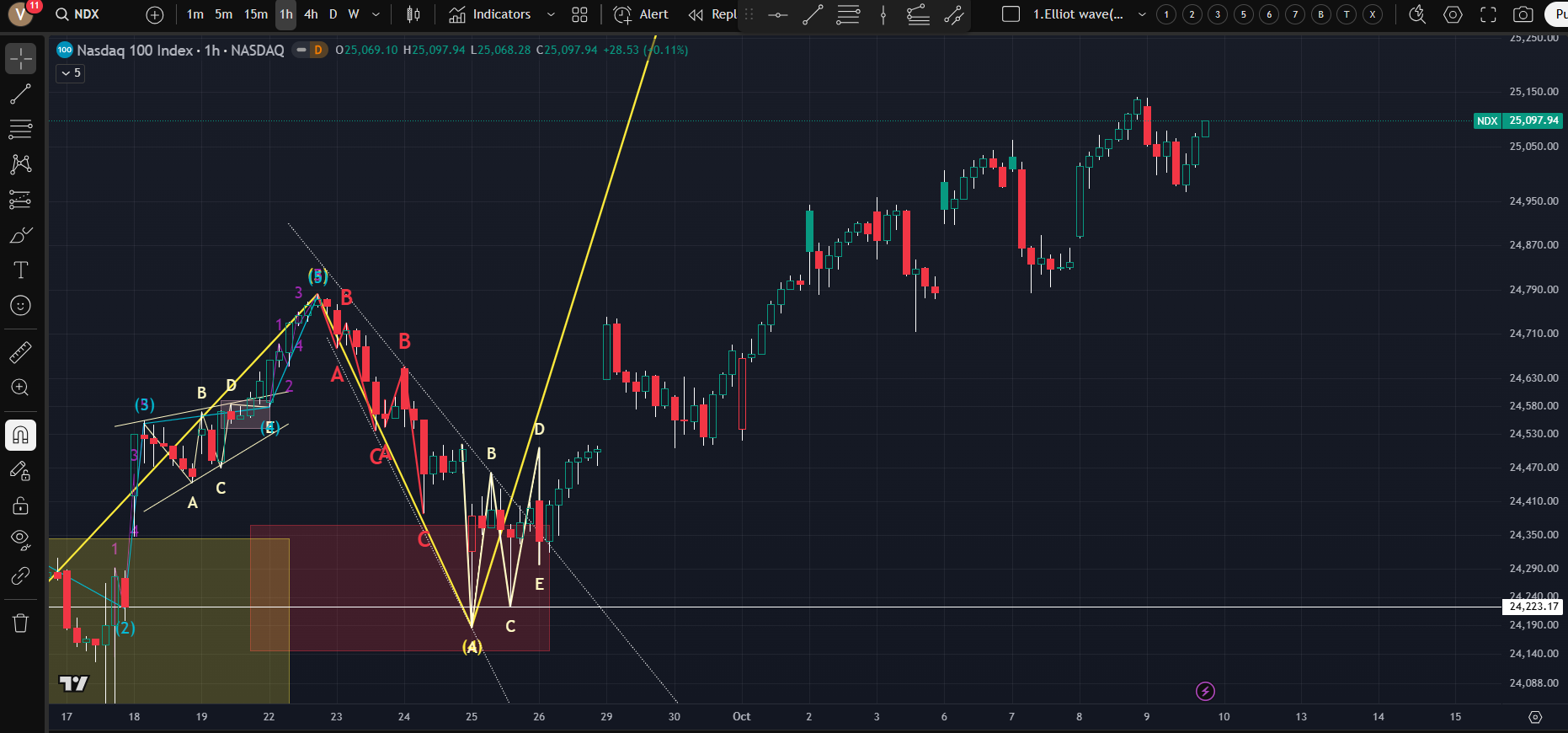Image resolution: width=1568 pixels, height=733 pixels.
Task: Select the 15m timeframe
Action: [256, 14]
